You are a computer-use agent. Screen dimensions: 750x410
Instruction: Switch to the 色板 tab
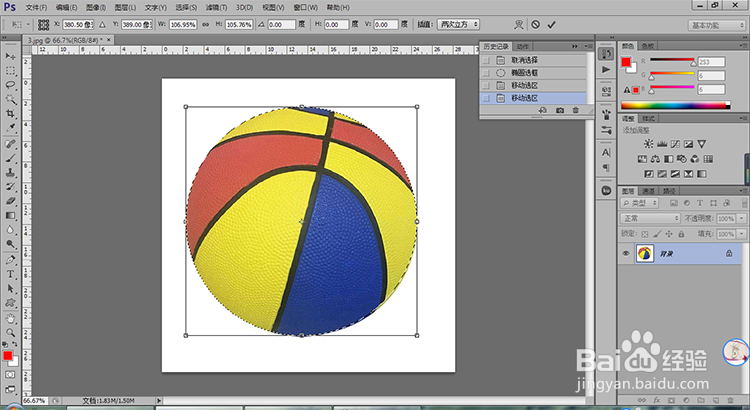coord(647,46)
